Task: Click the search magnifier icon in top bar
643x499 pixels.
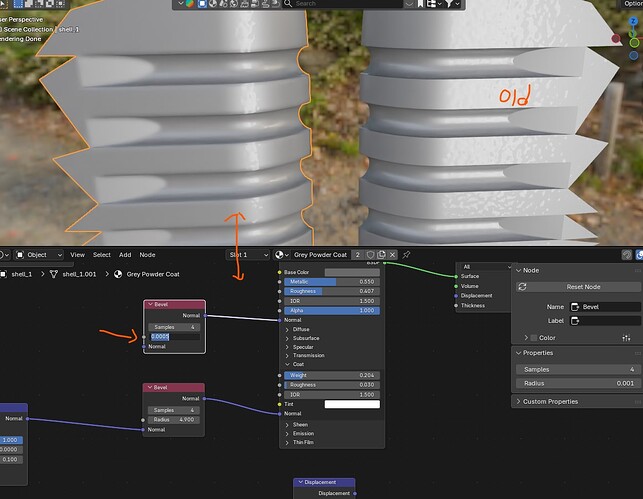Action: pyautogui.click(x=288, y=4)
